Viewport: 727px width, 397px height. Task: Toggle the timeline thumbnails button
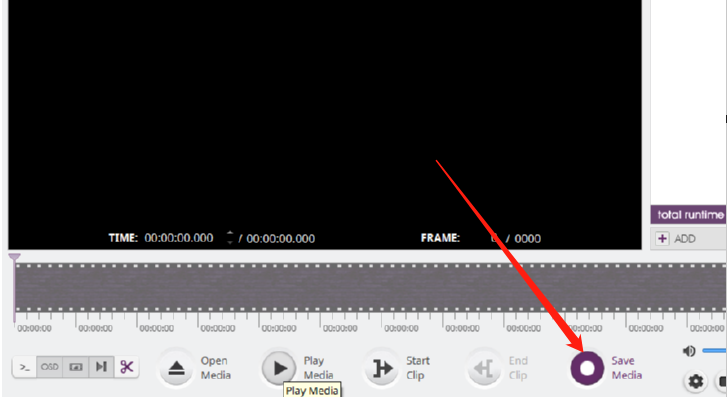76,367
